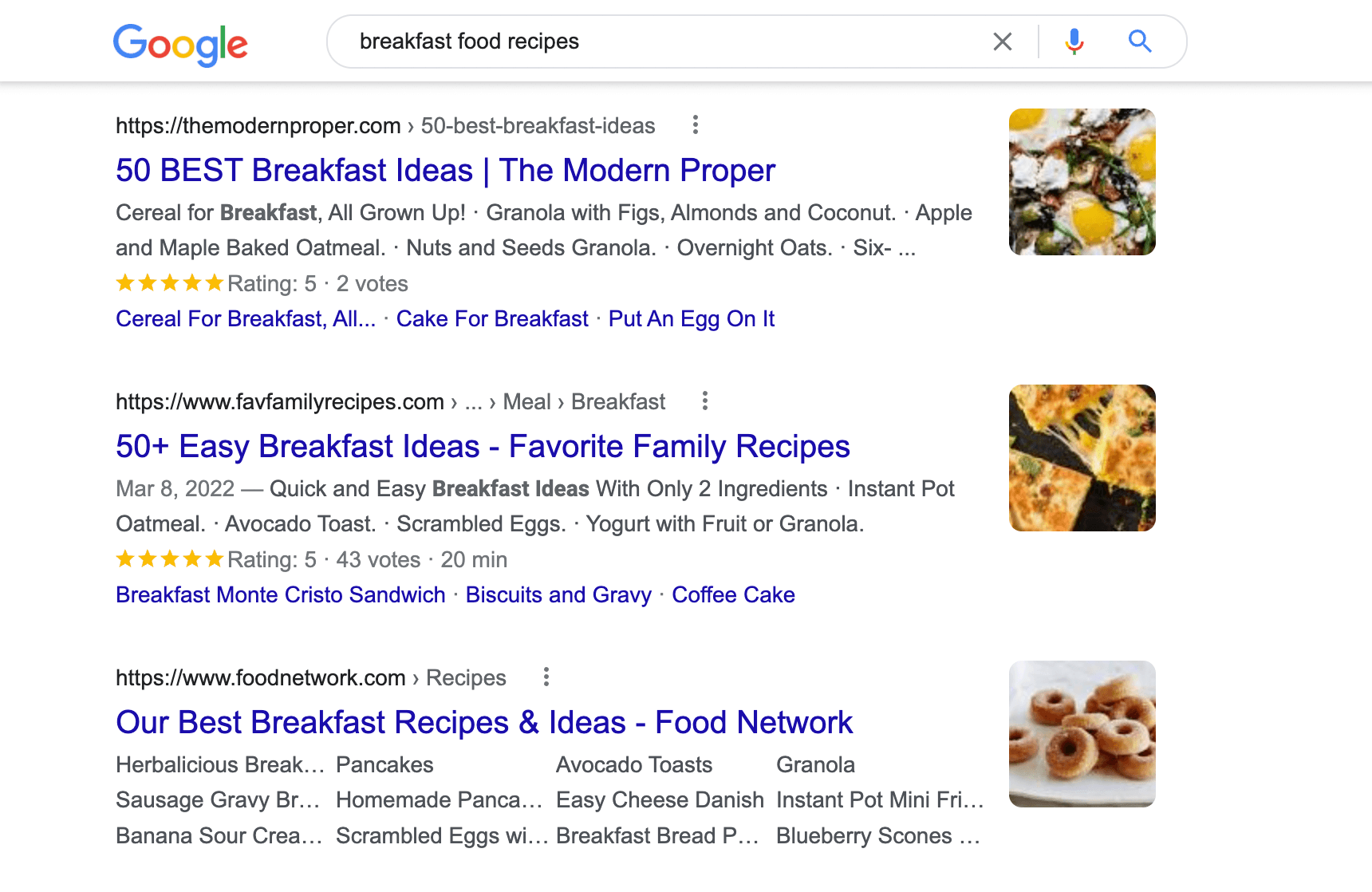The width and height of the screenshot is (1372, 892).
Task: Click the blue search magnifier icon
Action: [x=1140, y=41]
